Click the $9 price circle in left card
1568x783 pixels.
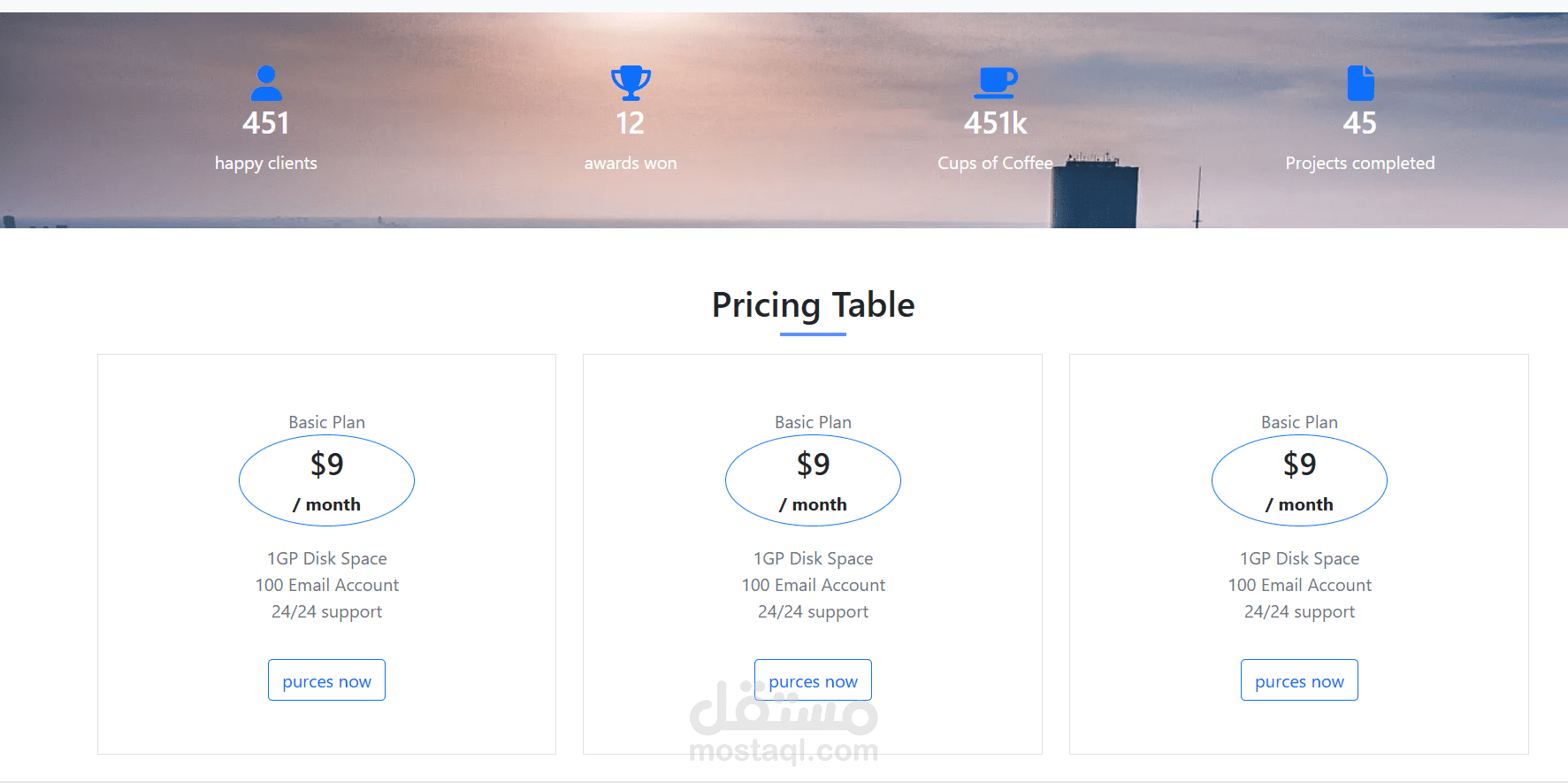pos(326,480)
